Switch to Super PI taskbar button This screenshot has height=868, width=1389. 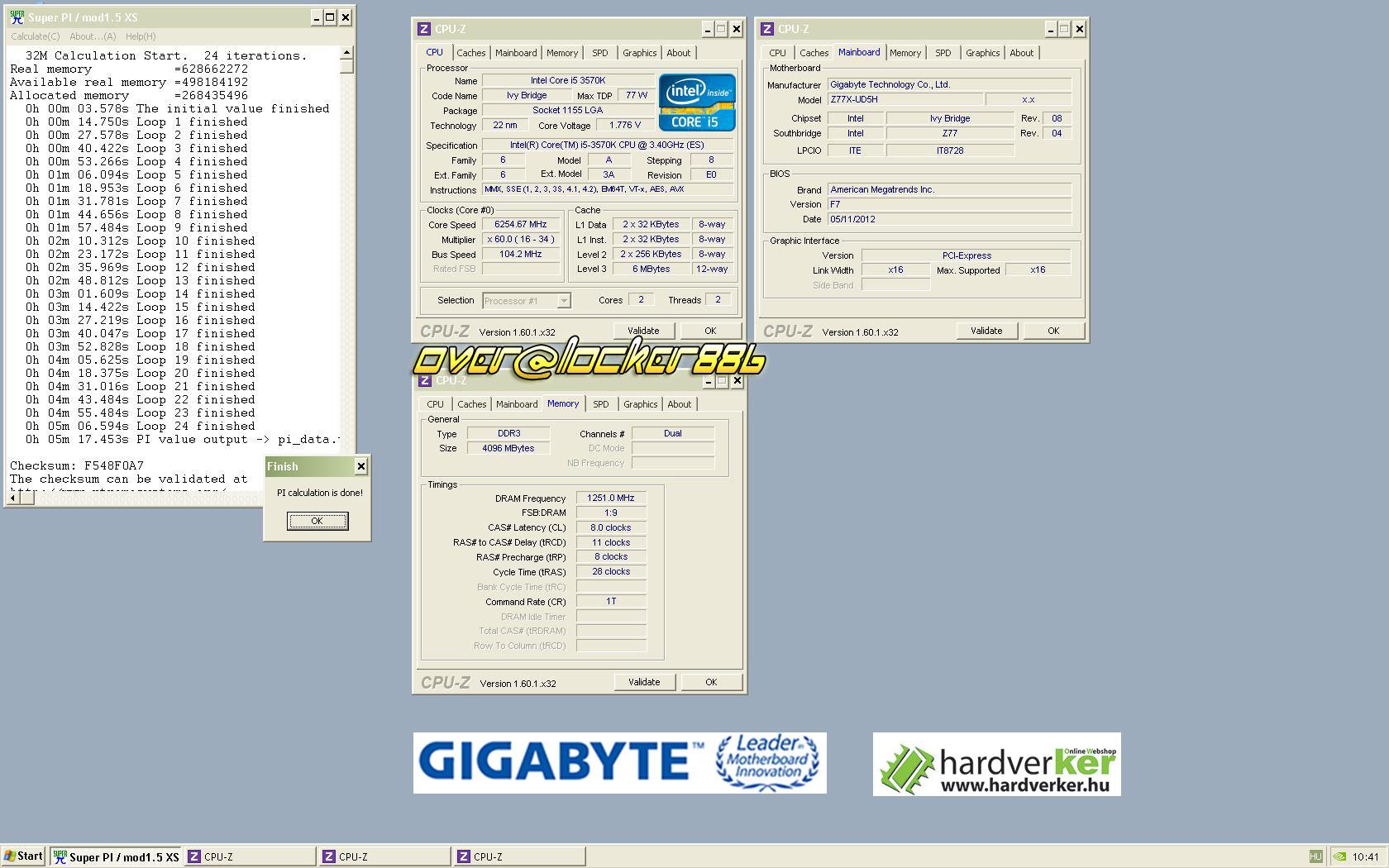tap(116, 856)
